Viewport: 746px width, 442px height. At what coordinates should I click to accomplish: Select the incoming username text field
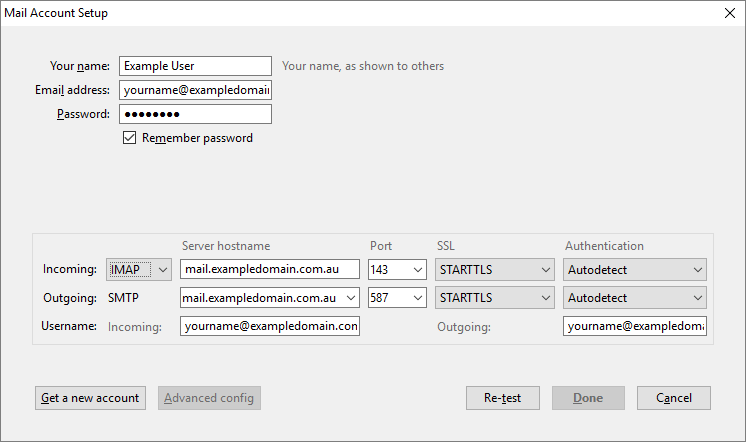(269, 326)
